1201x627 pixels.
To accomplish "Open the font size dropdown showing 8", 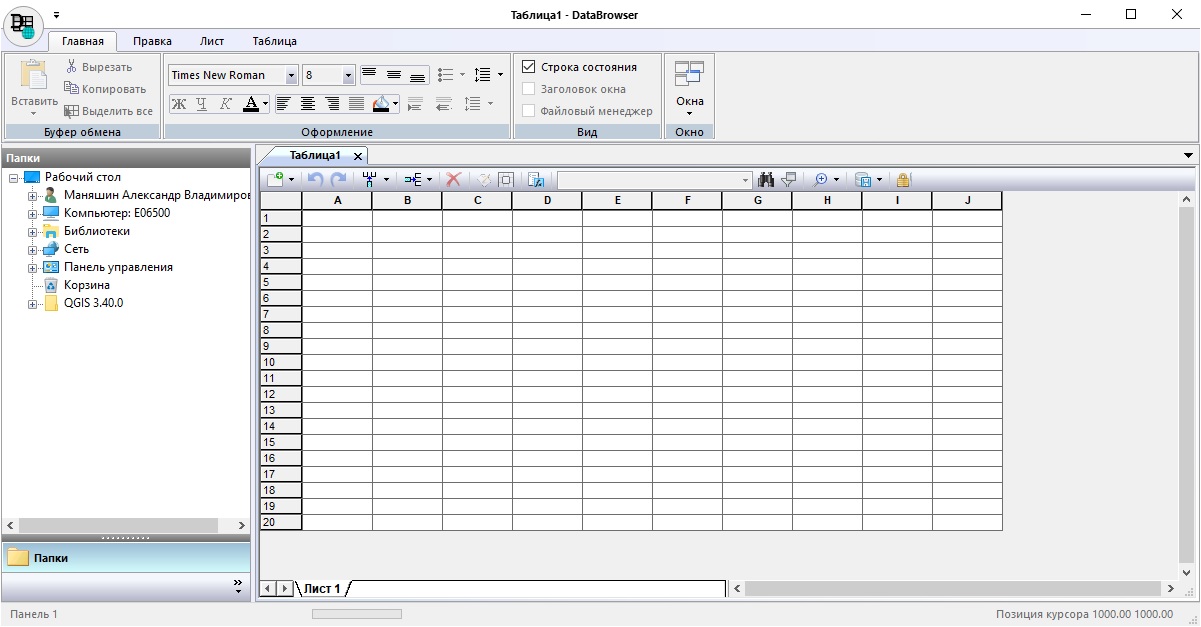I will pos(348,75).
